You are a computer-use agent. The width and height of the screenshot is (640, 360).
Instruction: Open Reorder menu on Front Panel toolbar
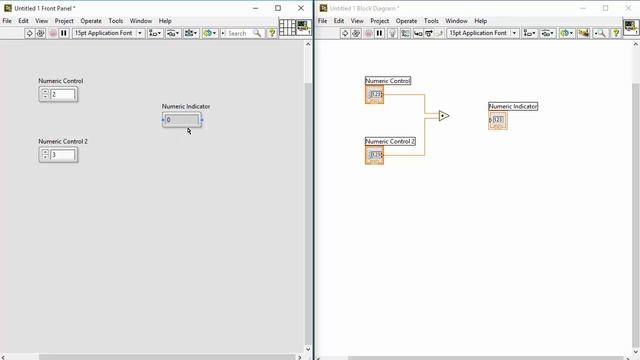coord(210,33)
